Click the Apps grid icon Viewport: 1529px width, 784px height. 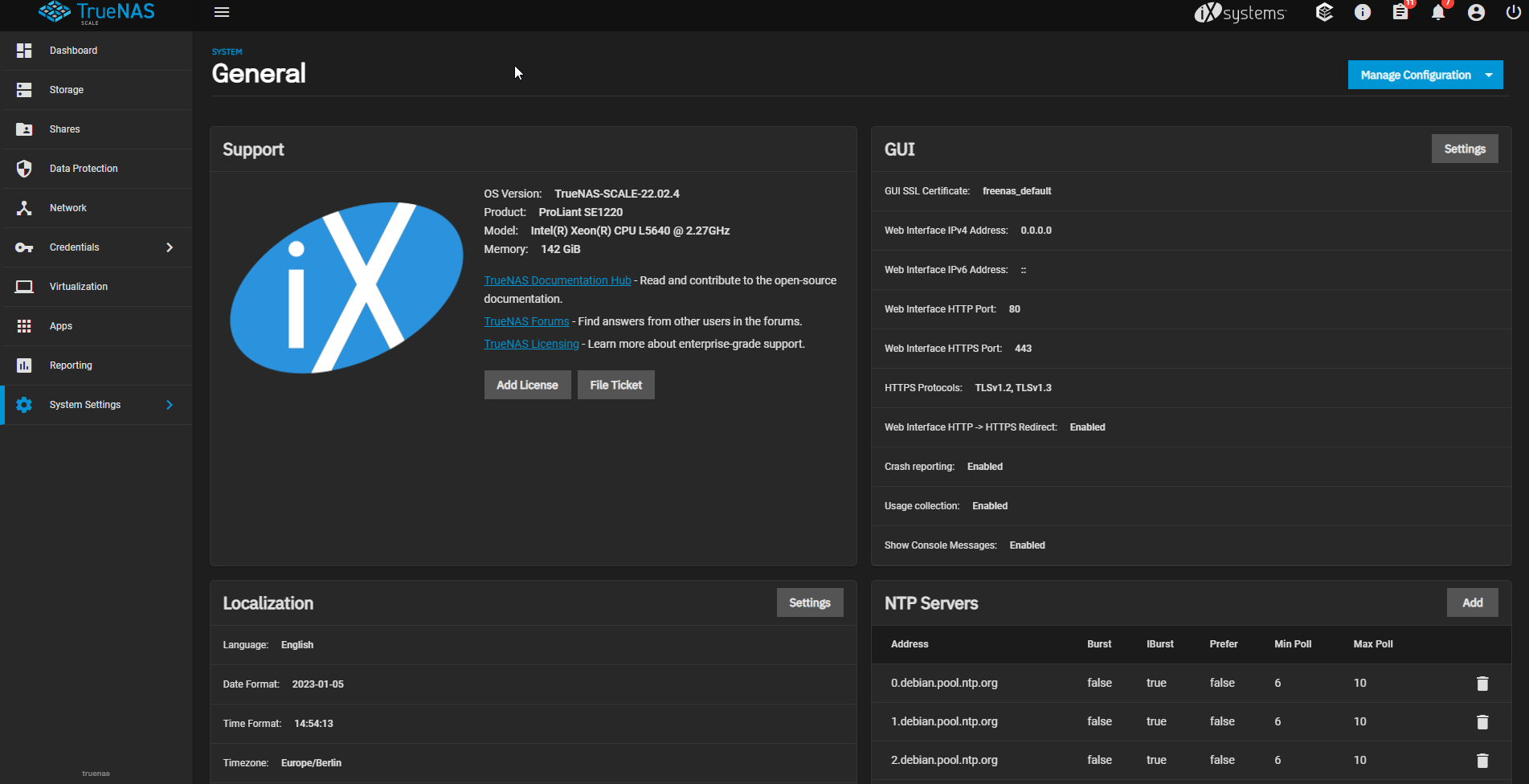tap(24, 326)
